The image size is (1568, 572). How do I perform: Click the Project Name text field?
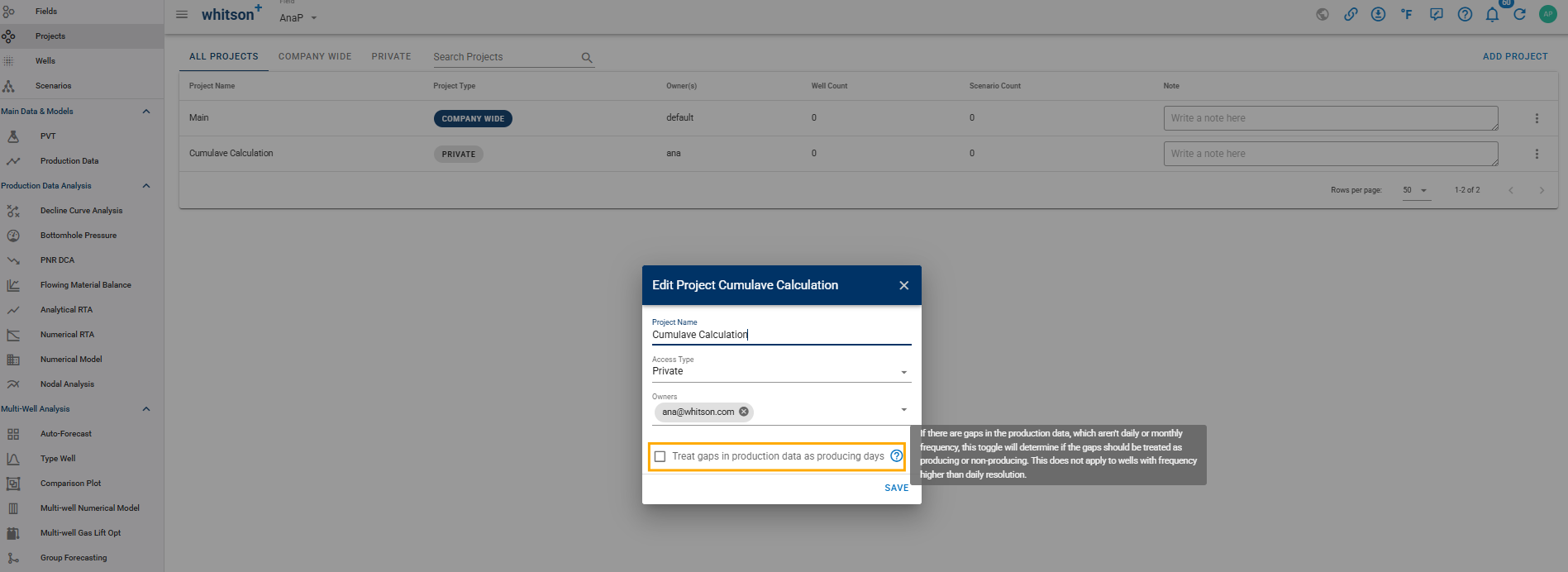coord(780,335)
